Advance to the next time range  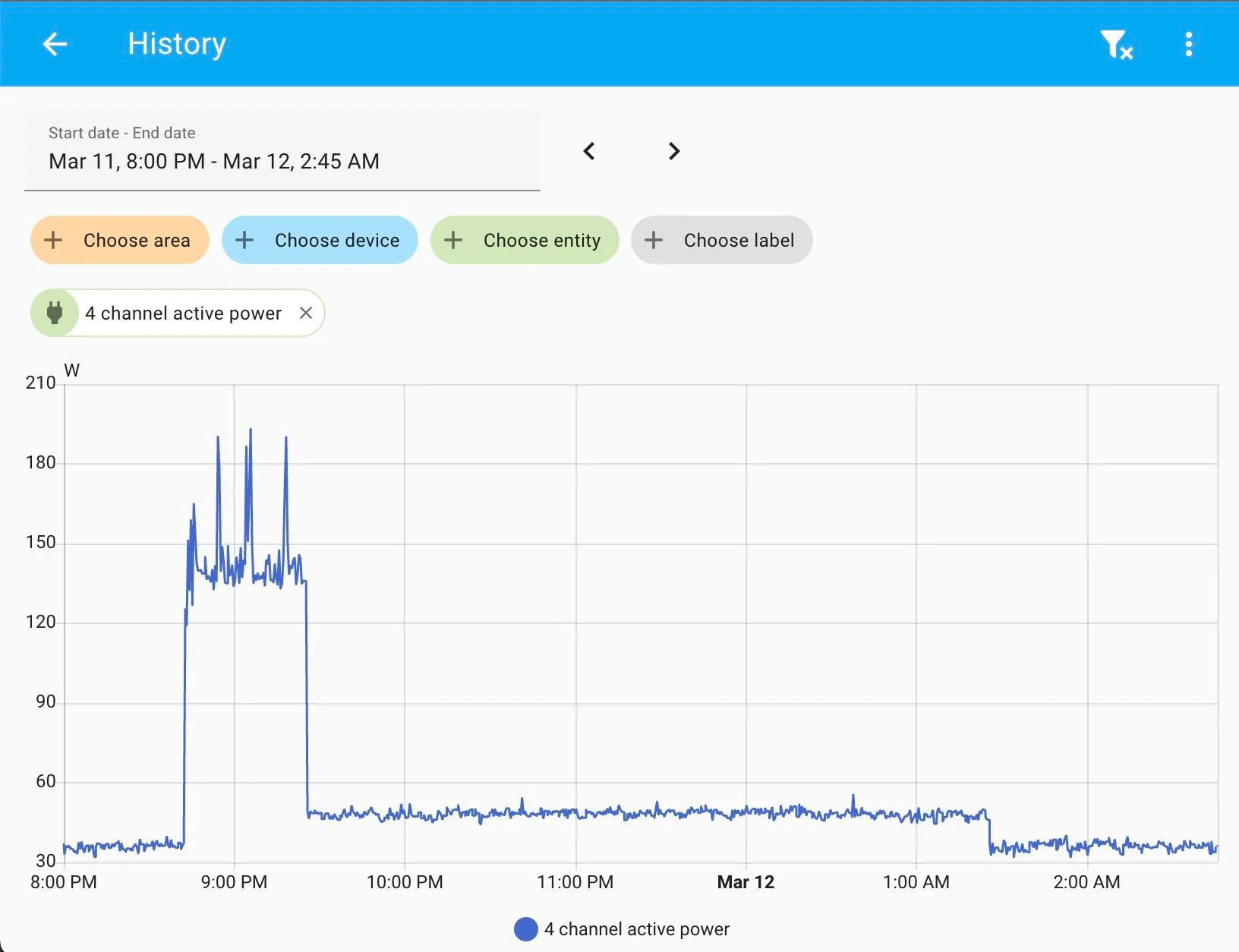673,151
